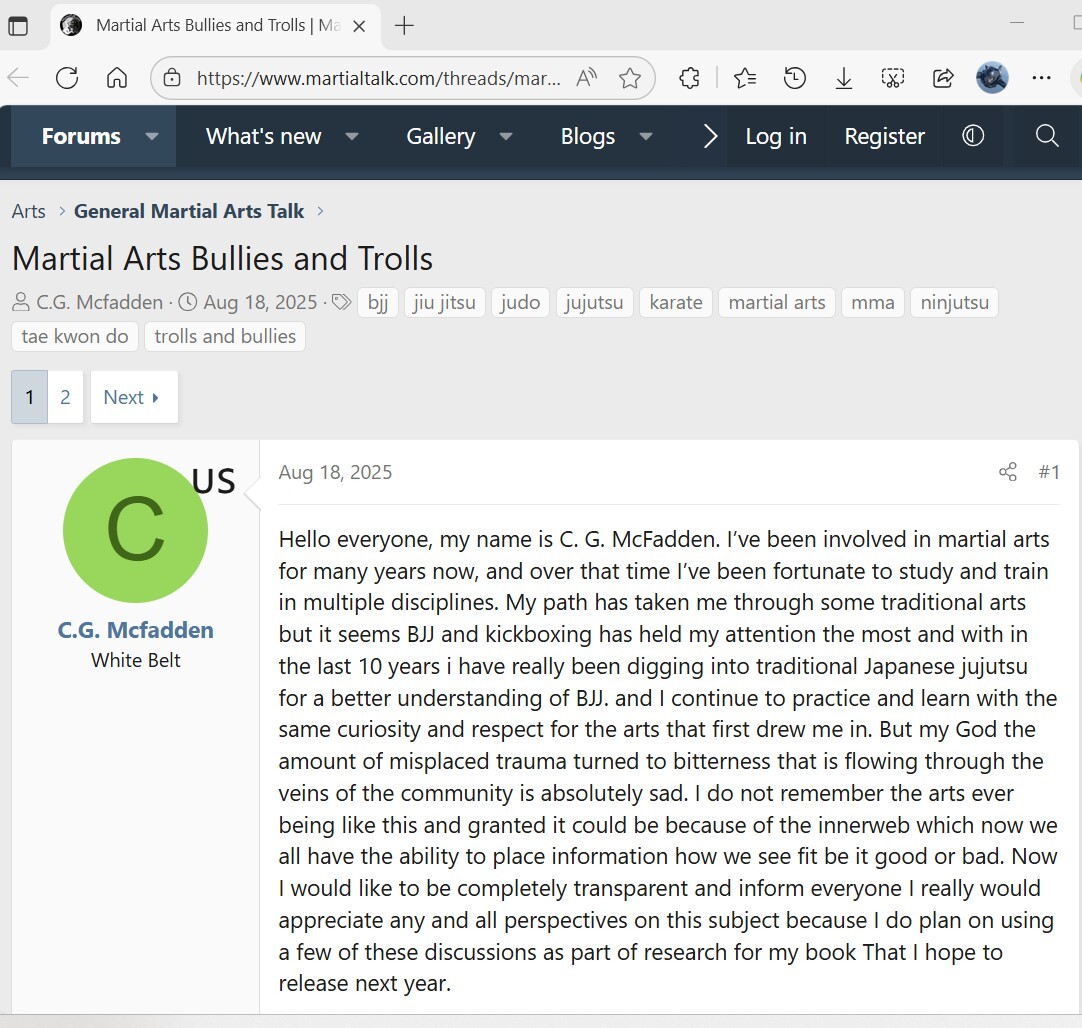The width and height of the screenshot is (1082, 1028).
Task: Open a new browser tab
Action: tap(404, 26)
